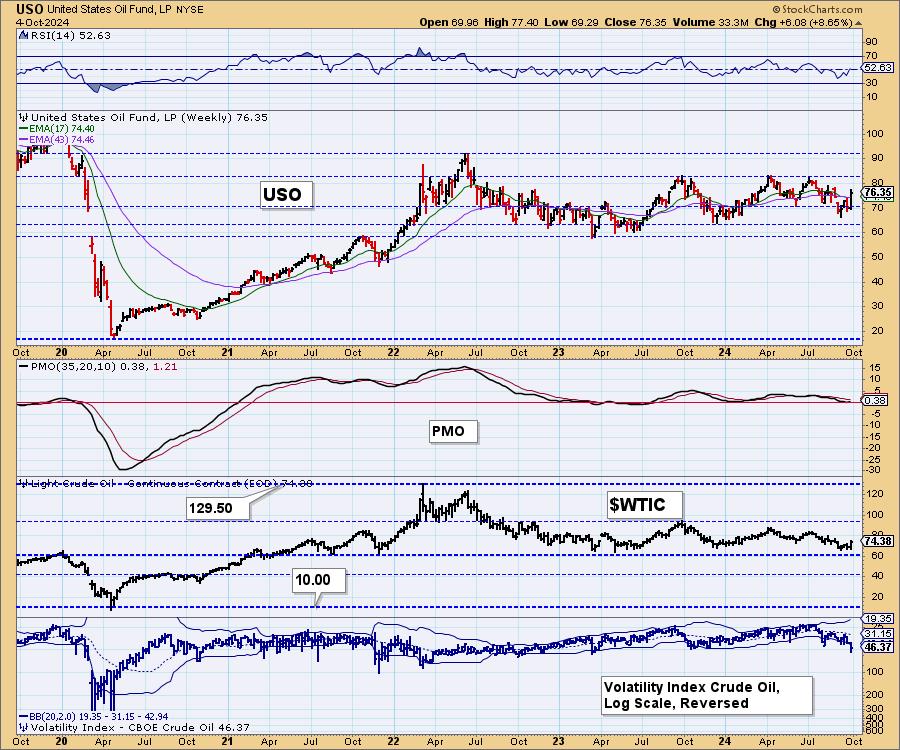Image resolution: width=900 pixels, height=750 pixels.
Task: Click the 70 level on the RSI right axis
Action: click(871, 56)
